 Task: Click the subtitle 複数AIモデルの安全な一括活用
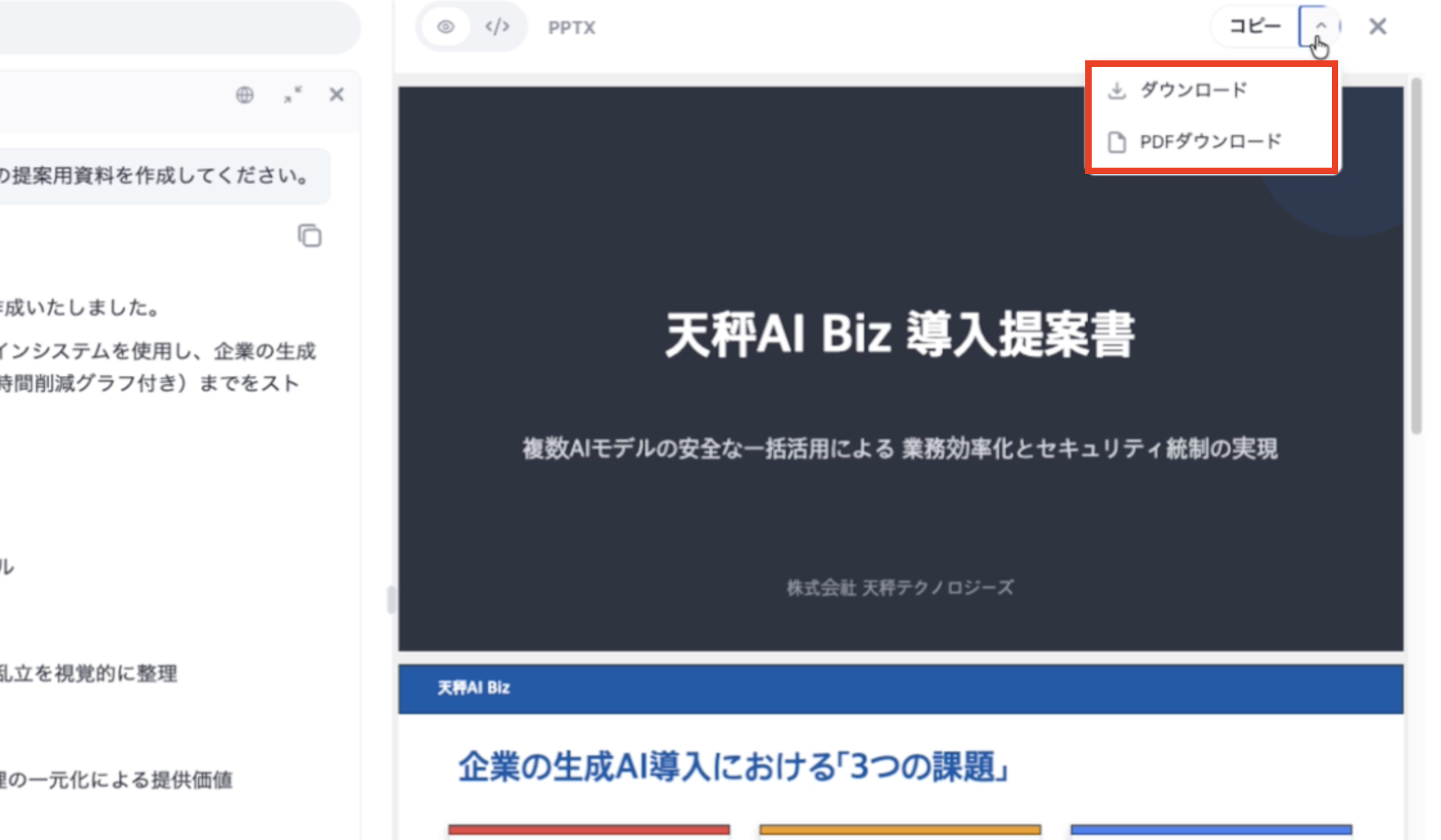click(x=900, y=448)
